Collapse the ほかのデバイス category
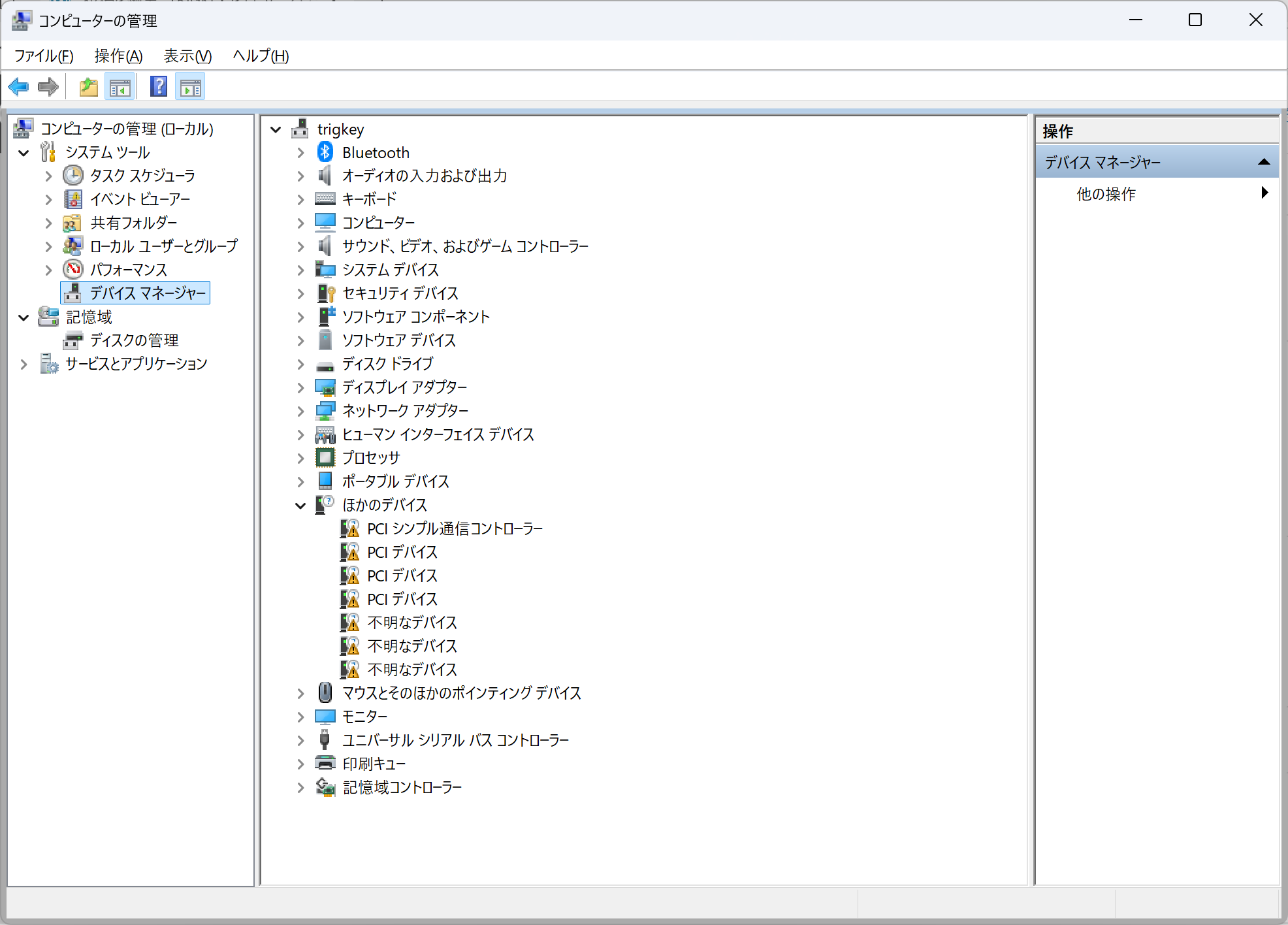 [x=300, y=506]
